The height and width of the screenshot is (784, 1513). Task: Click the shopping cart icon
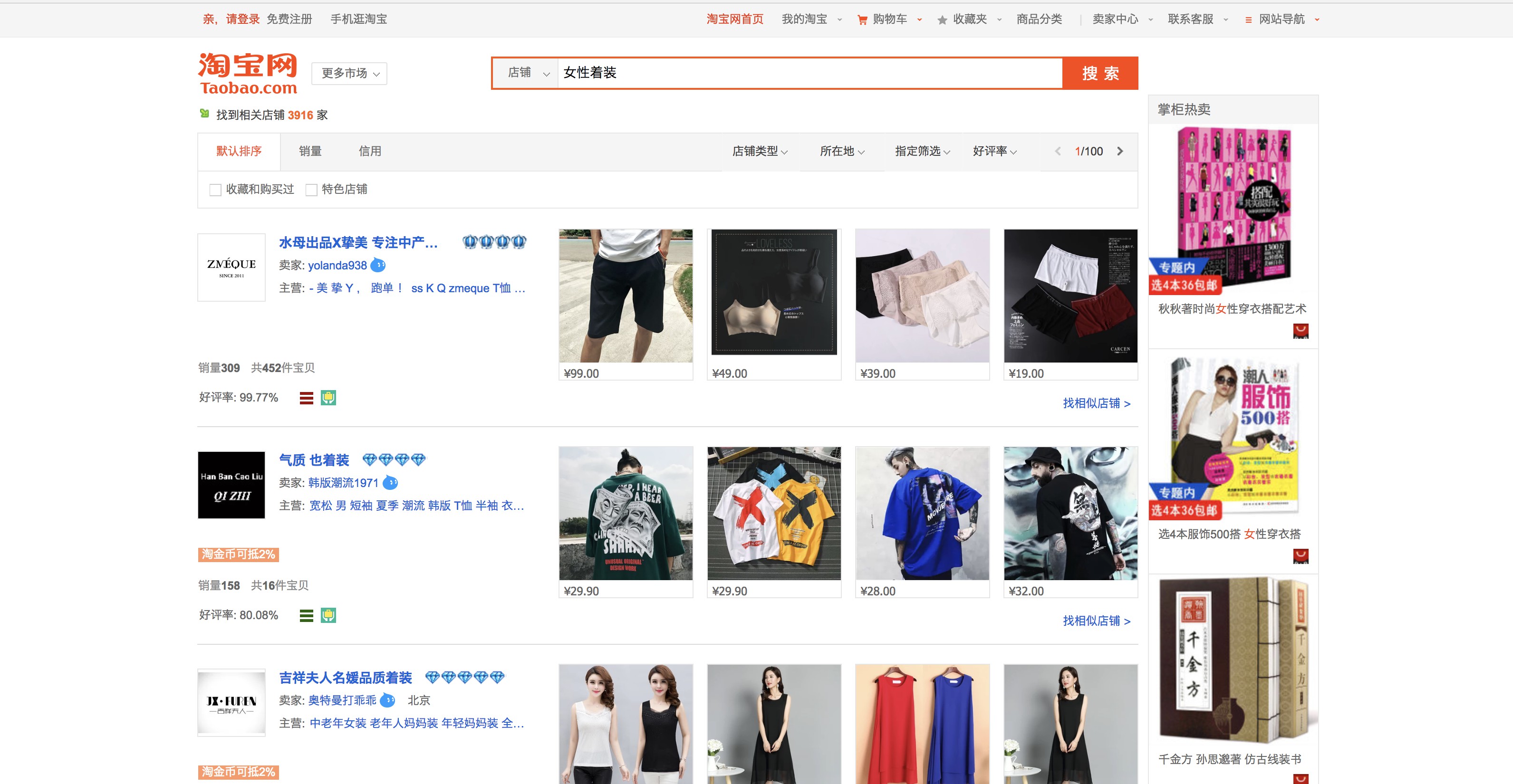(862, 20)
